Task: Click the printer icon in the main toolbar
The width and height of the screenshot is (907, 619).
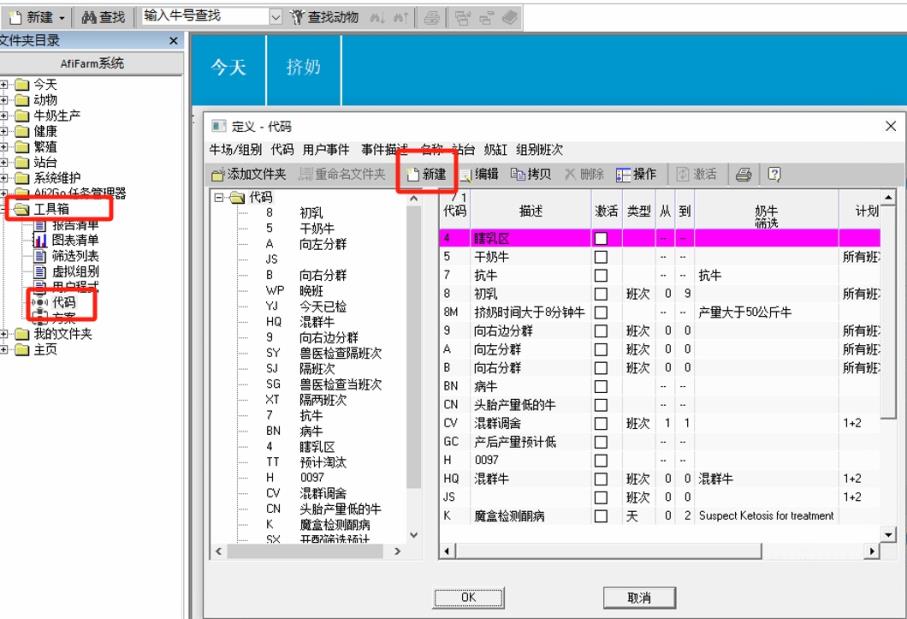Action: pos(431,18)
